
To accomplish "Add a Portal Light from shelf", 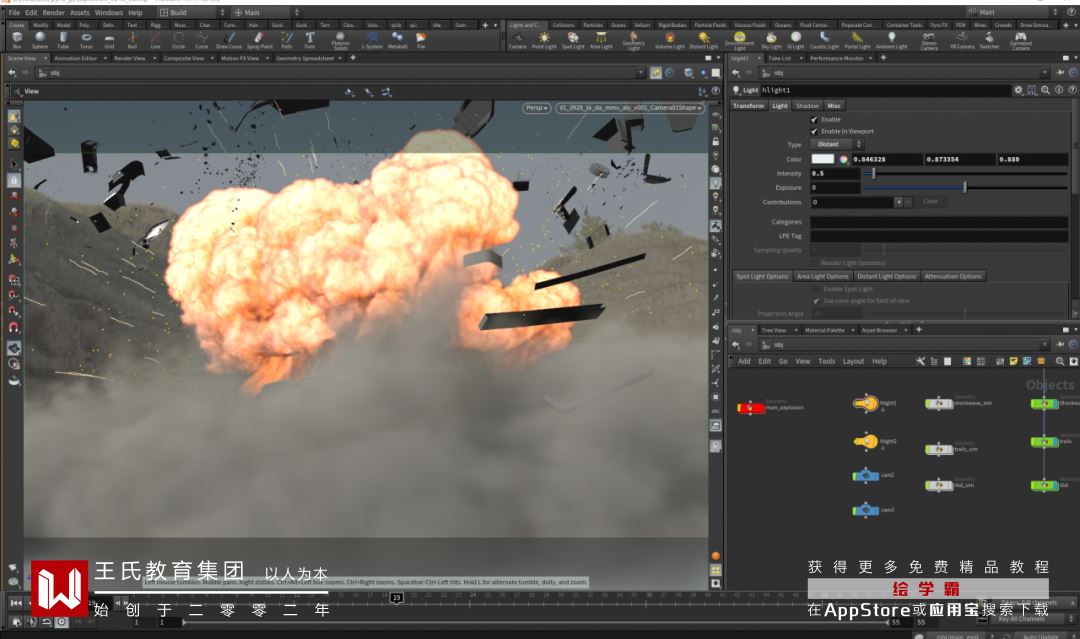I will [x=857, y=40].
